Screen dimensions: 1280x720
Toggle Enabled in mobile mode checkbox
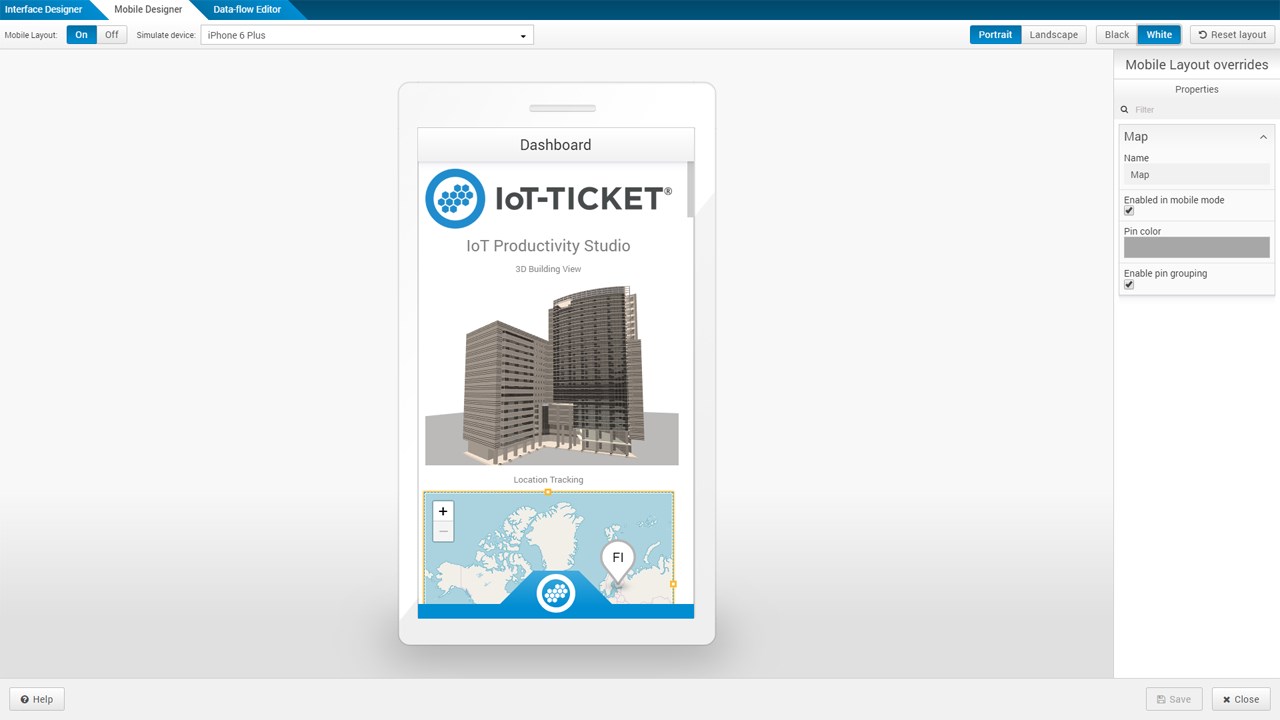1129,211
